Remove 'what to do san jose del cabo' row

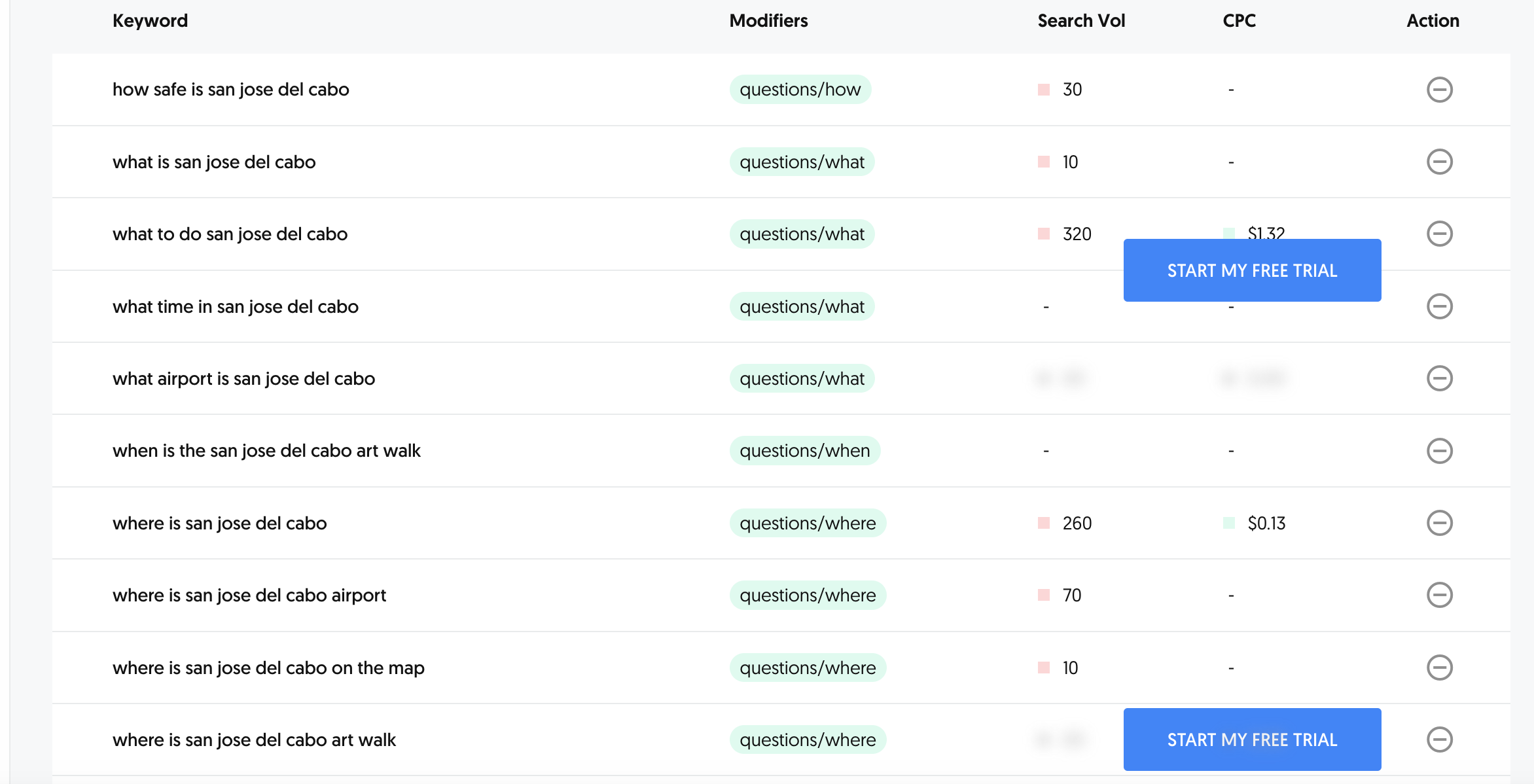1439,234
